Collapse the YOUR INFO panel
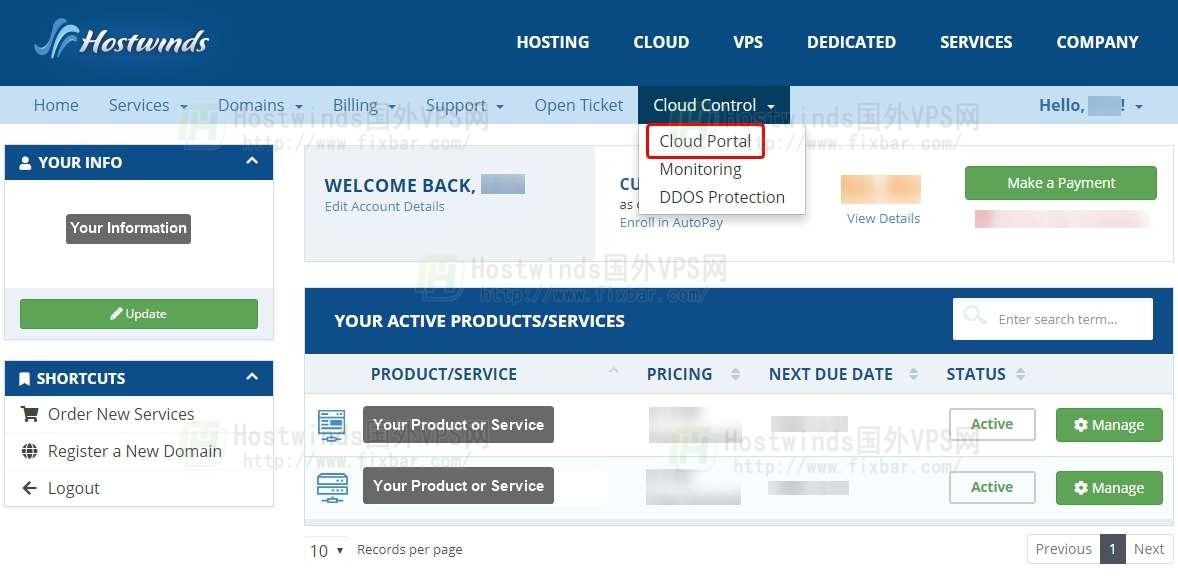The image size is (1178, 582). pos(252,161)
